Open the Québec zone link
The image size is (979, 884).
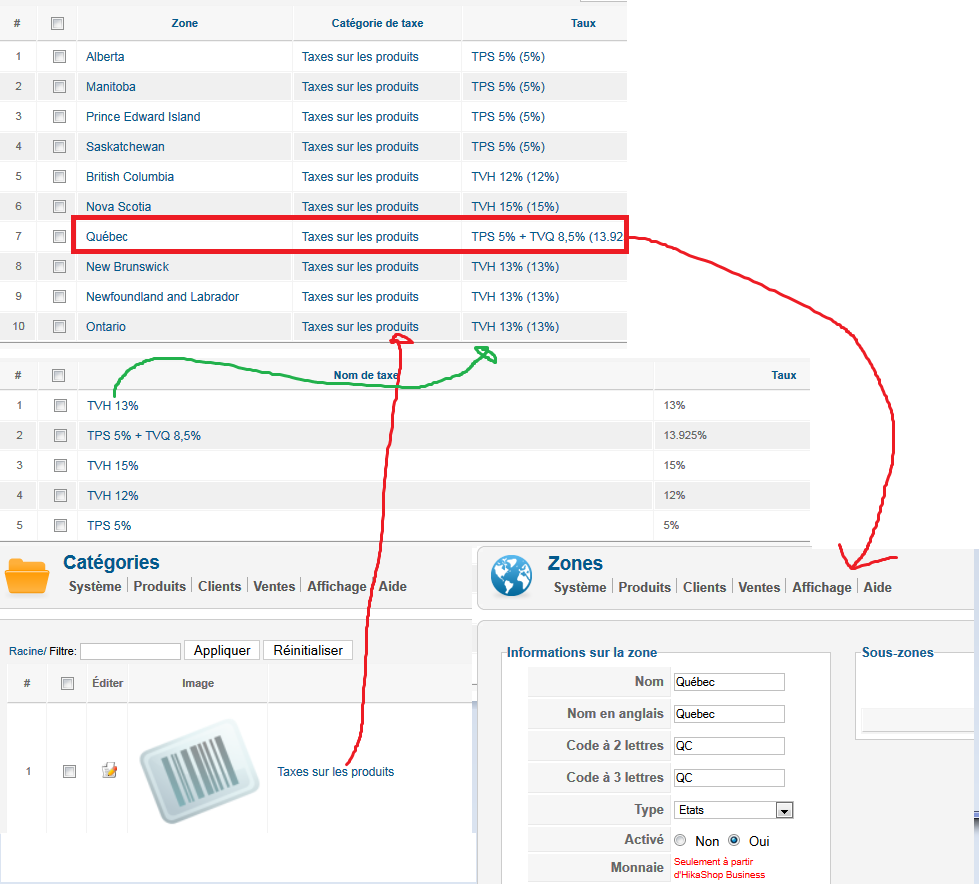(107, 237)
